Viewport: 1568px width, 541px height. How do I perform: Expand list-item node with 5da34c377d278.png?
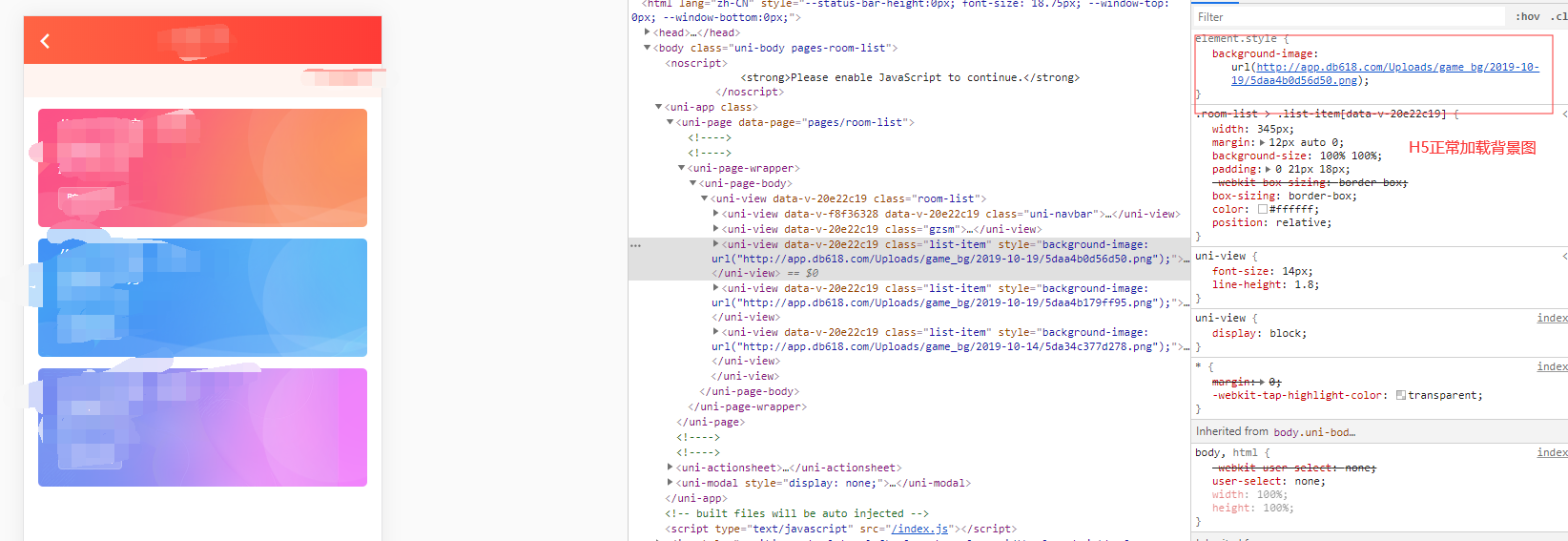(x=716, y=332)
